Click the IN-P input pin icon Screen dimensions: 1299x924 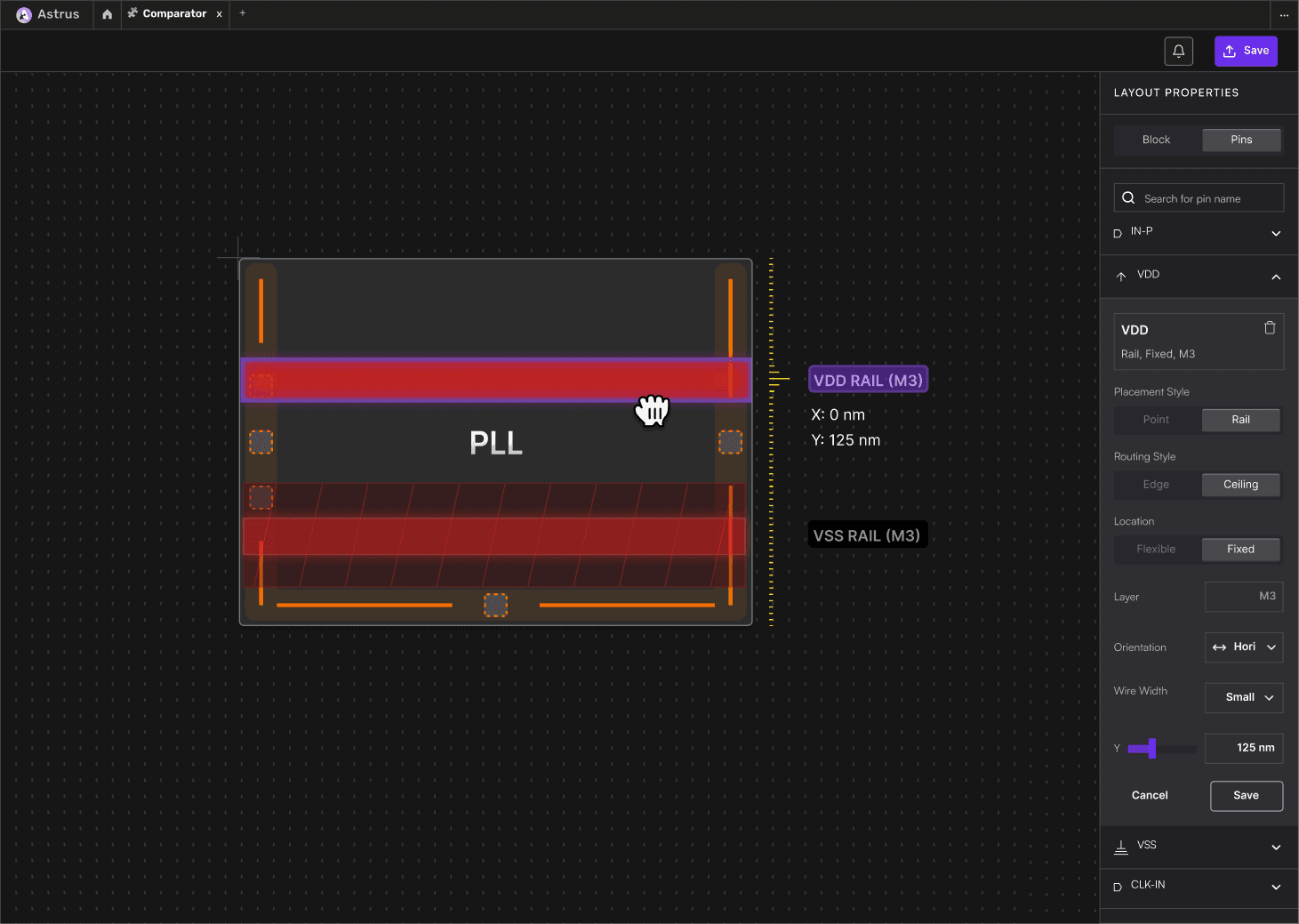point(1118,234)
